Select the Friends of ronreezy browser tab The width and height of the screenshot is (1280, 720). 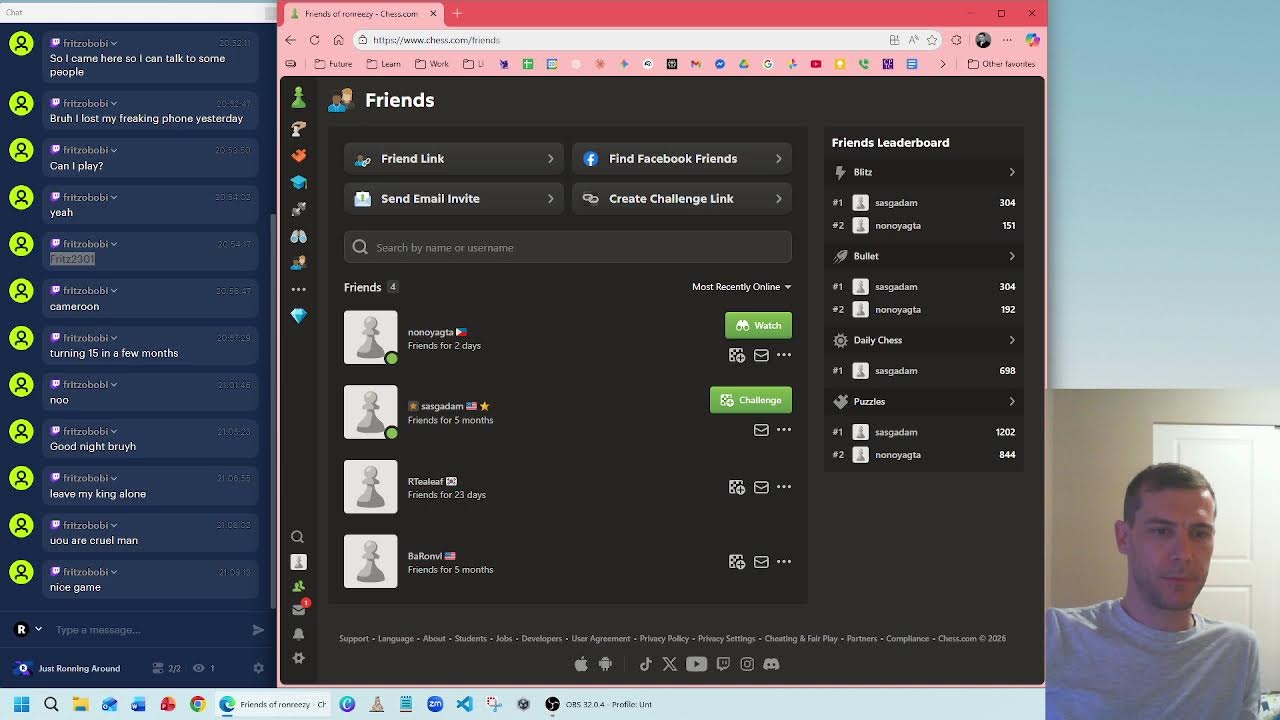pos(363,13)
